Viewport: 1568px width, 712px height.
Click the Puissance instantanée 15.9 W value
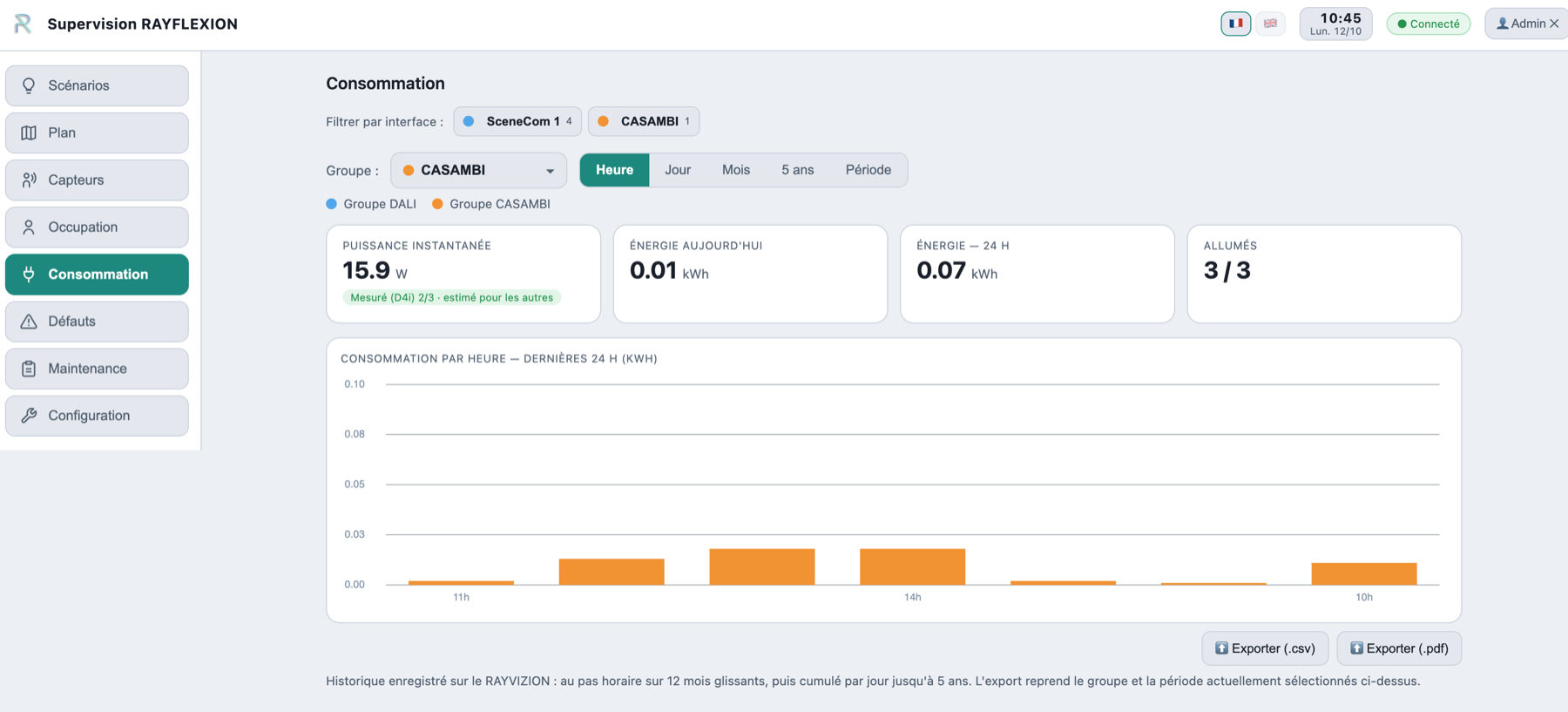click(375, 271)
